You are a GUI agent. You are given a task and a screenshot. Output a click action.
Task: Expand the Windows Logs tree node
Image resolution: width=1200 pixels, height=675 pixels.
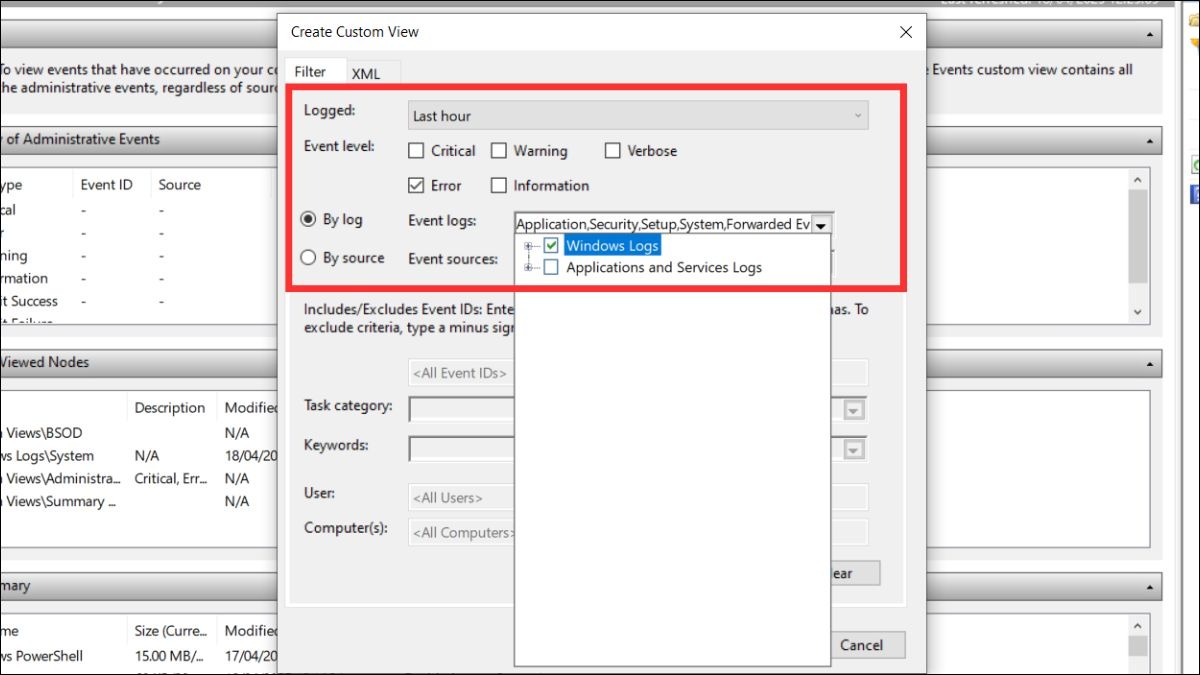pyautogui.click(x=529, y=246)
